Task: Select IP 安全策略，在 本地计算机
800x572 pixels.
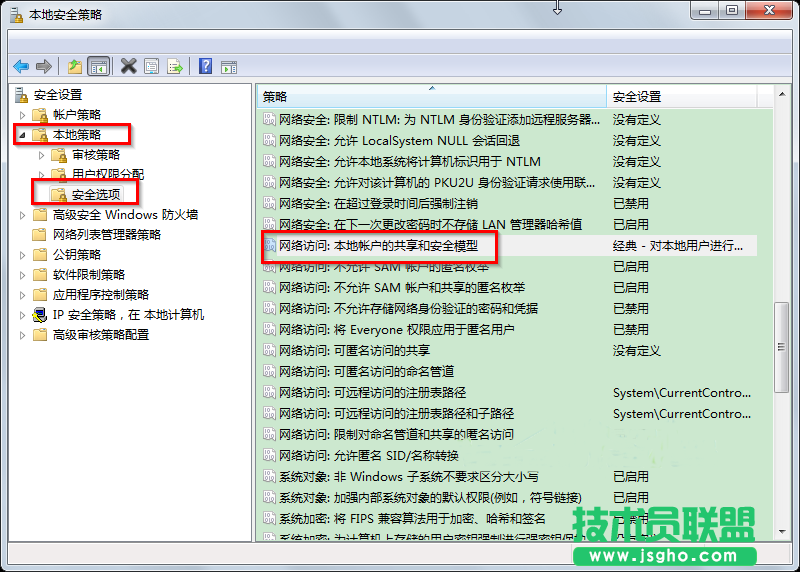Action: [x=128, y=315]
